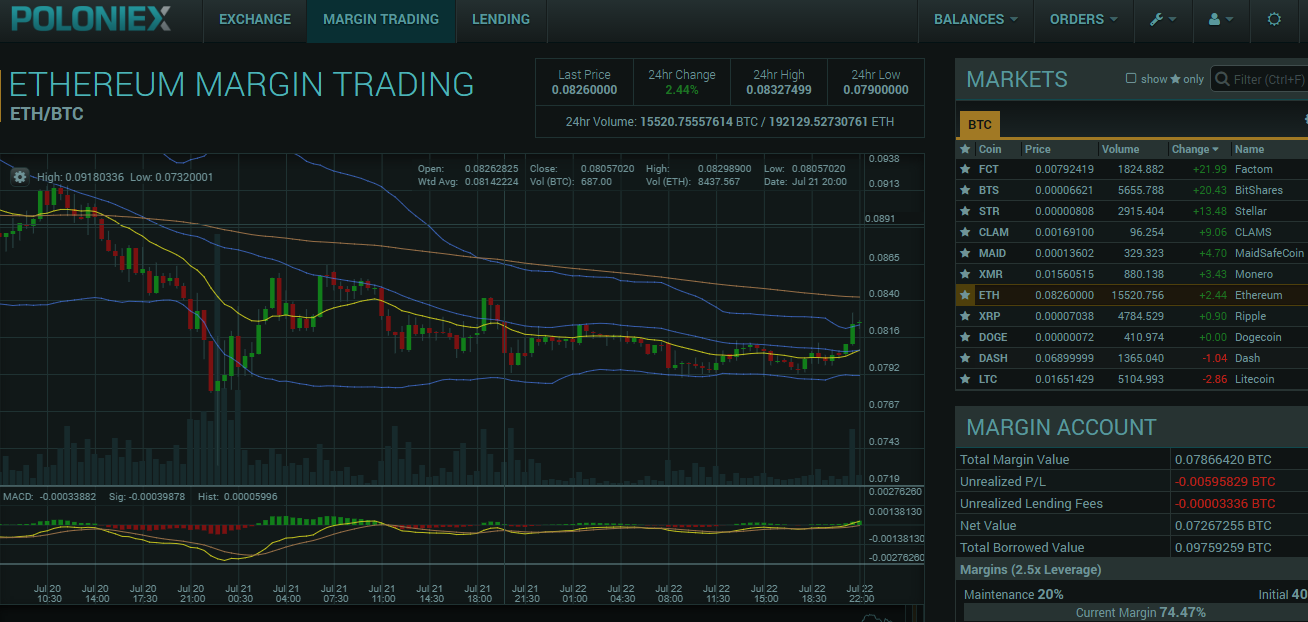Open the chart settings gear icon
Image resolution: width=1308 pixels, height=622 pixels.
(20, 177)
